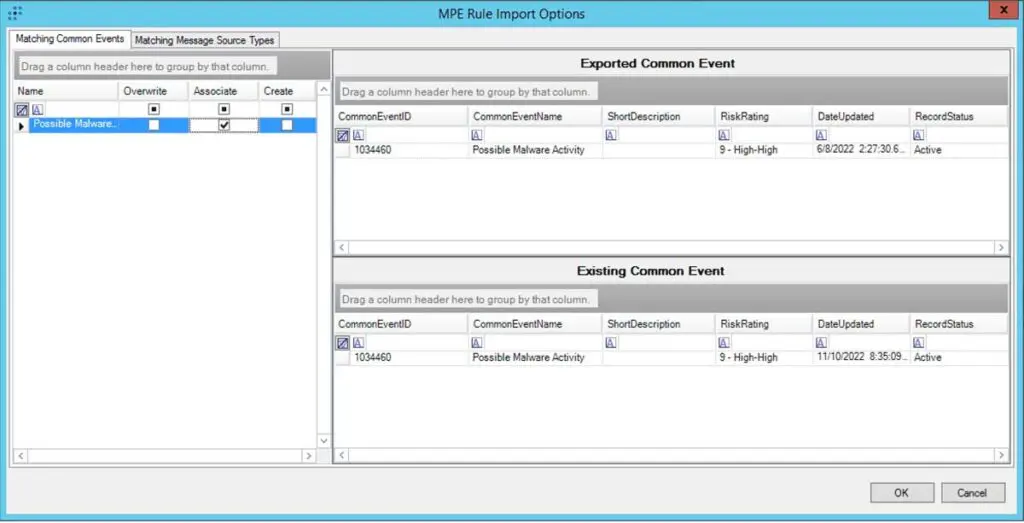This screenshot has height=523, width=1024.
Task: Sort by the Create column header
Action: click(287, 91)
